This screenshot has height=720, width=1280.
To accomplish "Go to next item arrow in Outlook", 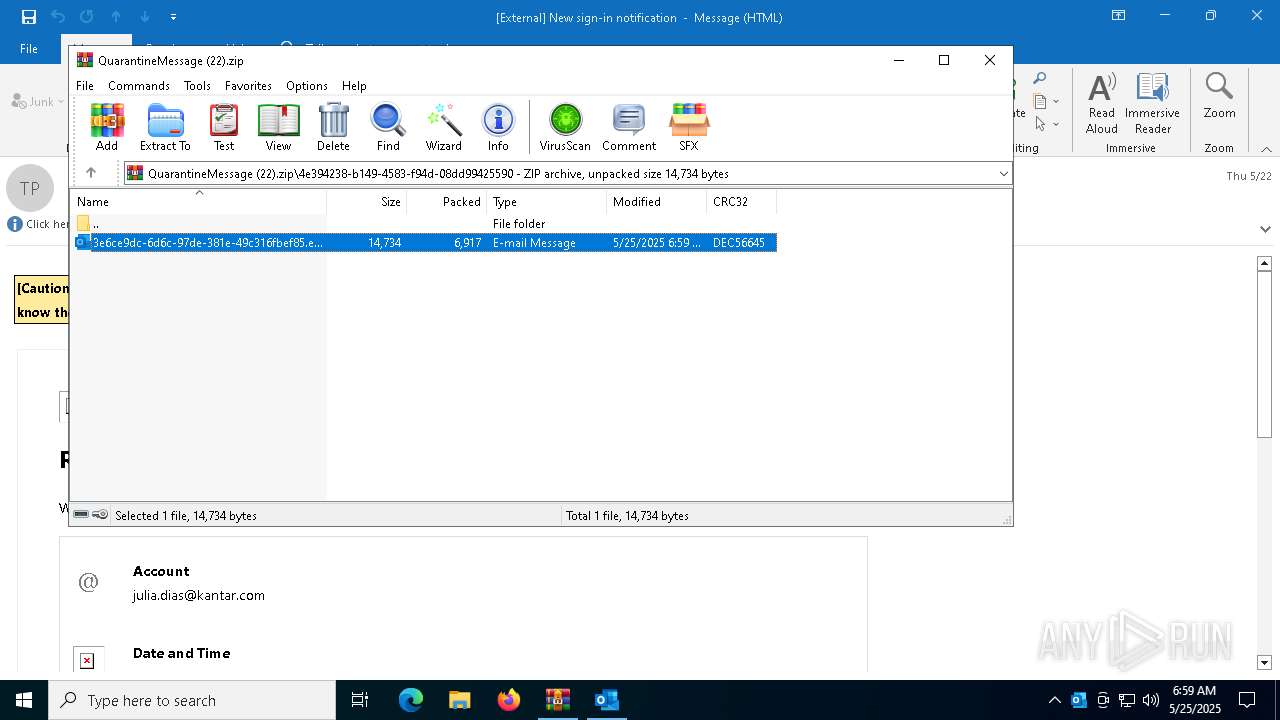I will pos(145,17).
